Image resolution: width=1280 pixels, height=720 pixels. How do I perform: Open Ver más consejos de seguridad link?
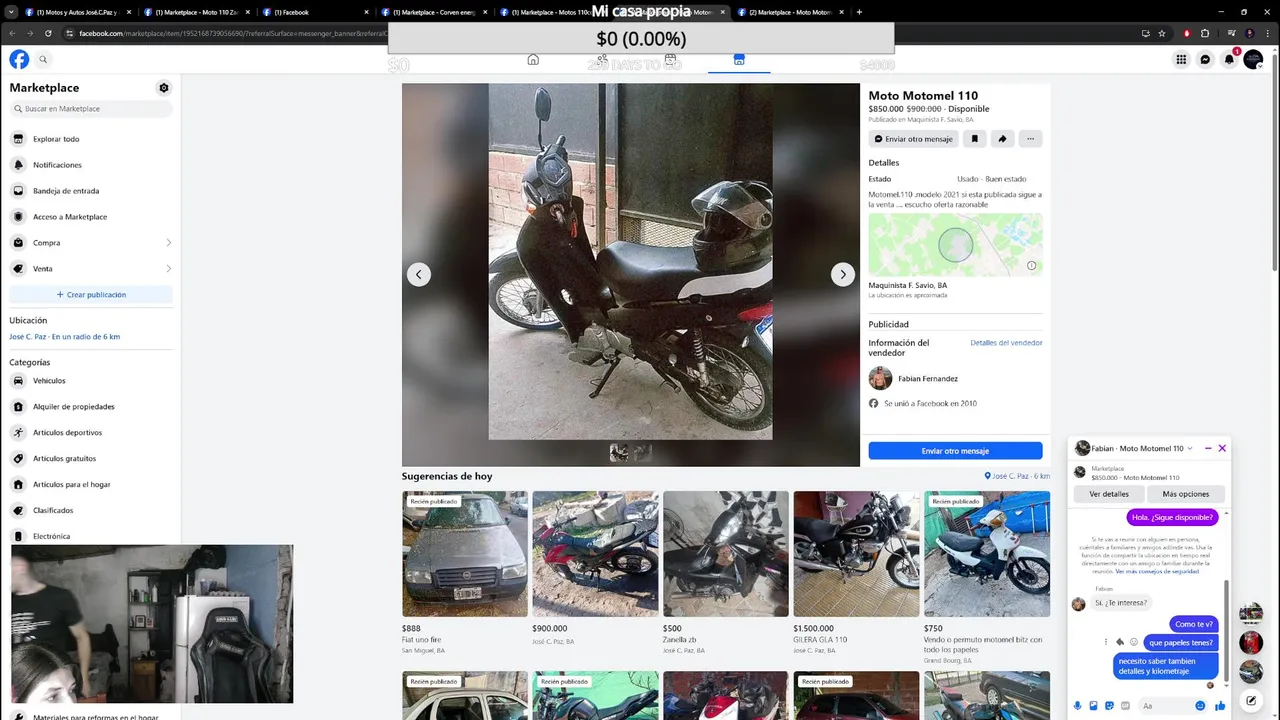pyautogui.click(x=1157, y=571)
